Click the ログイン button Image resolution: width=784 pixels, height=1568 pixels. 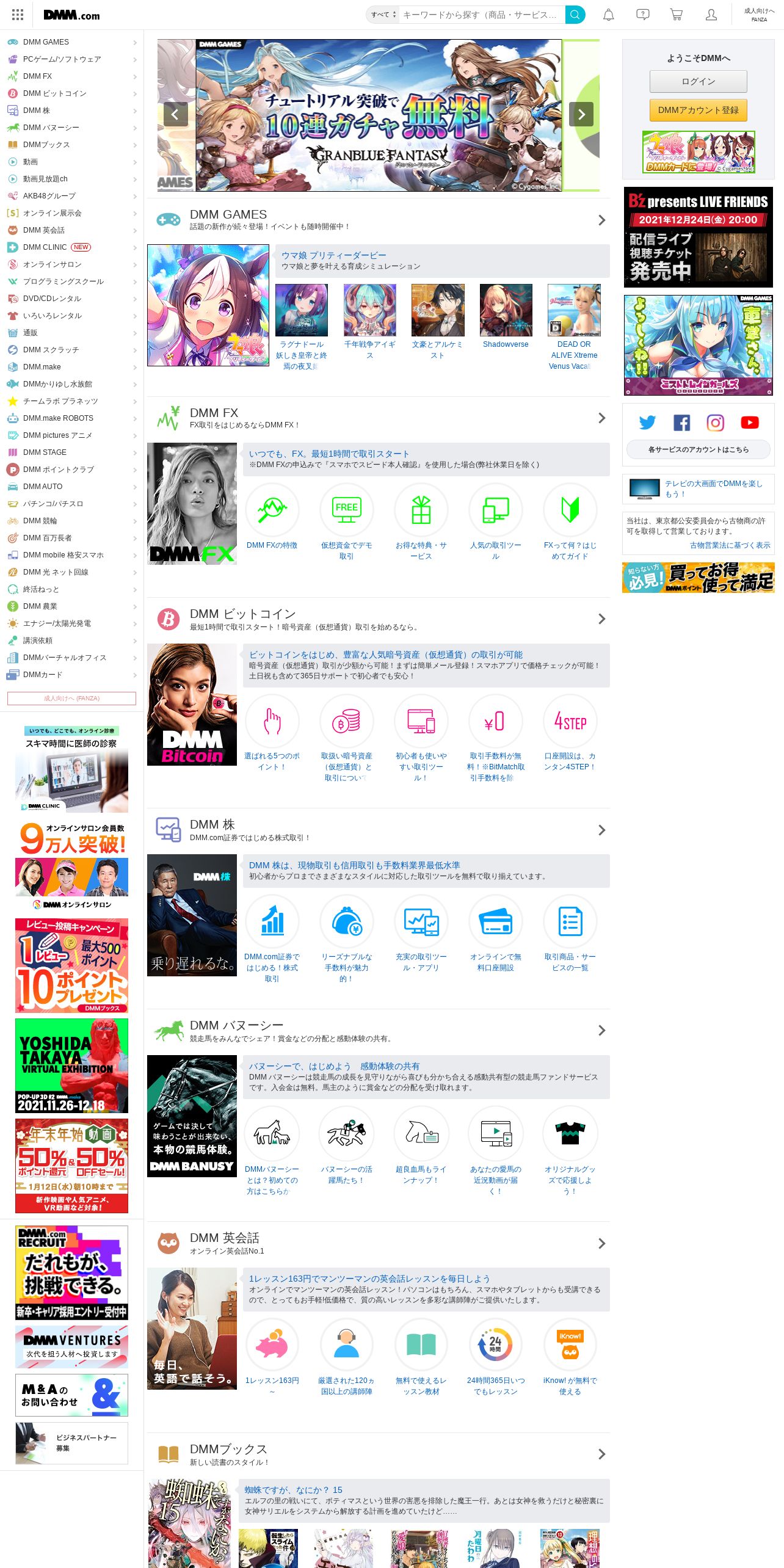(699, 81)
